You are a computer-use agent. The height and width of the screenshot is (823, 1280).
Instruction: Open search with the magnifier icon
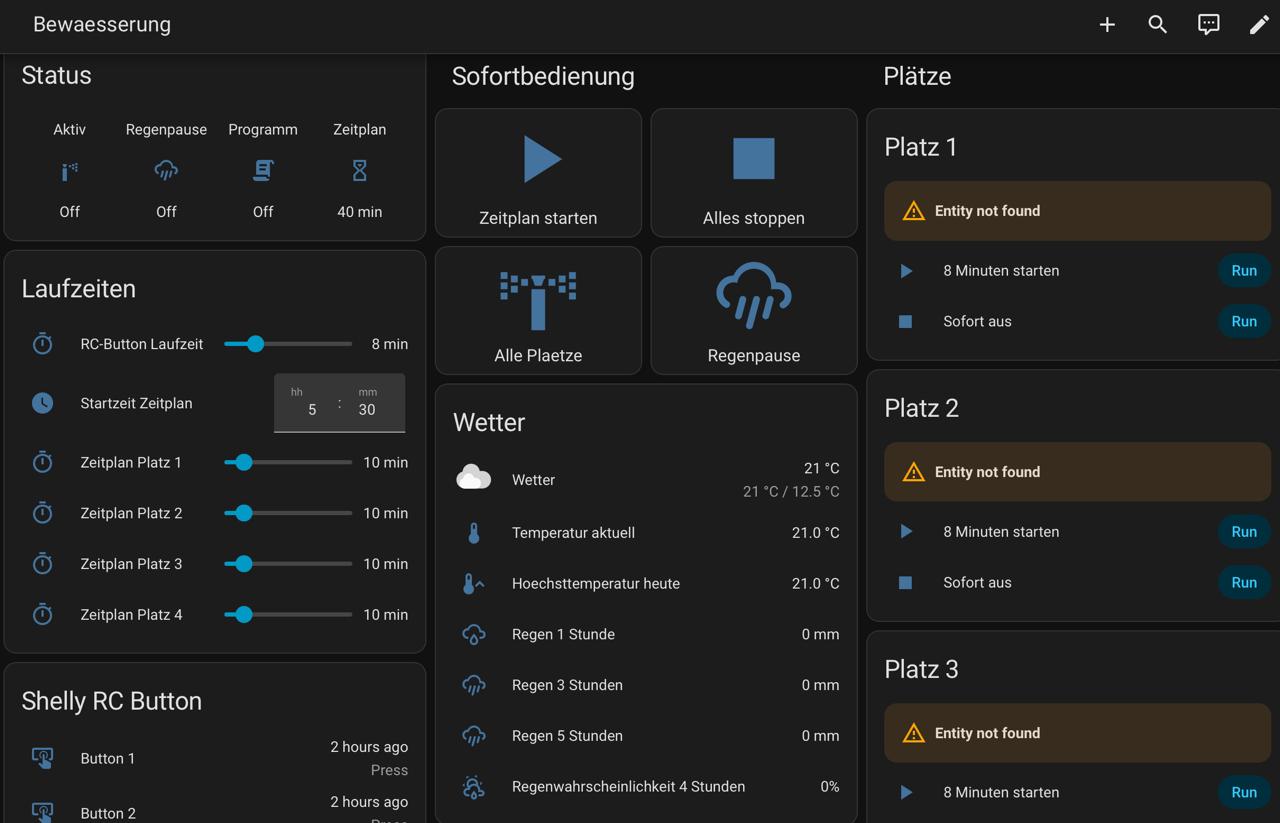click(x=1158, y=25)
